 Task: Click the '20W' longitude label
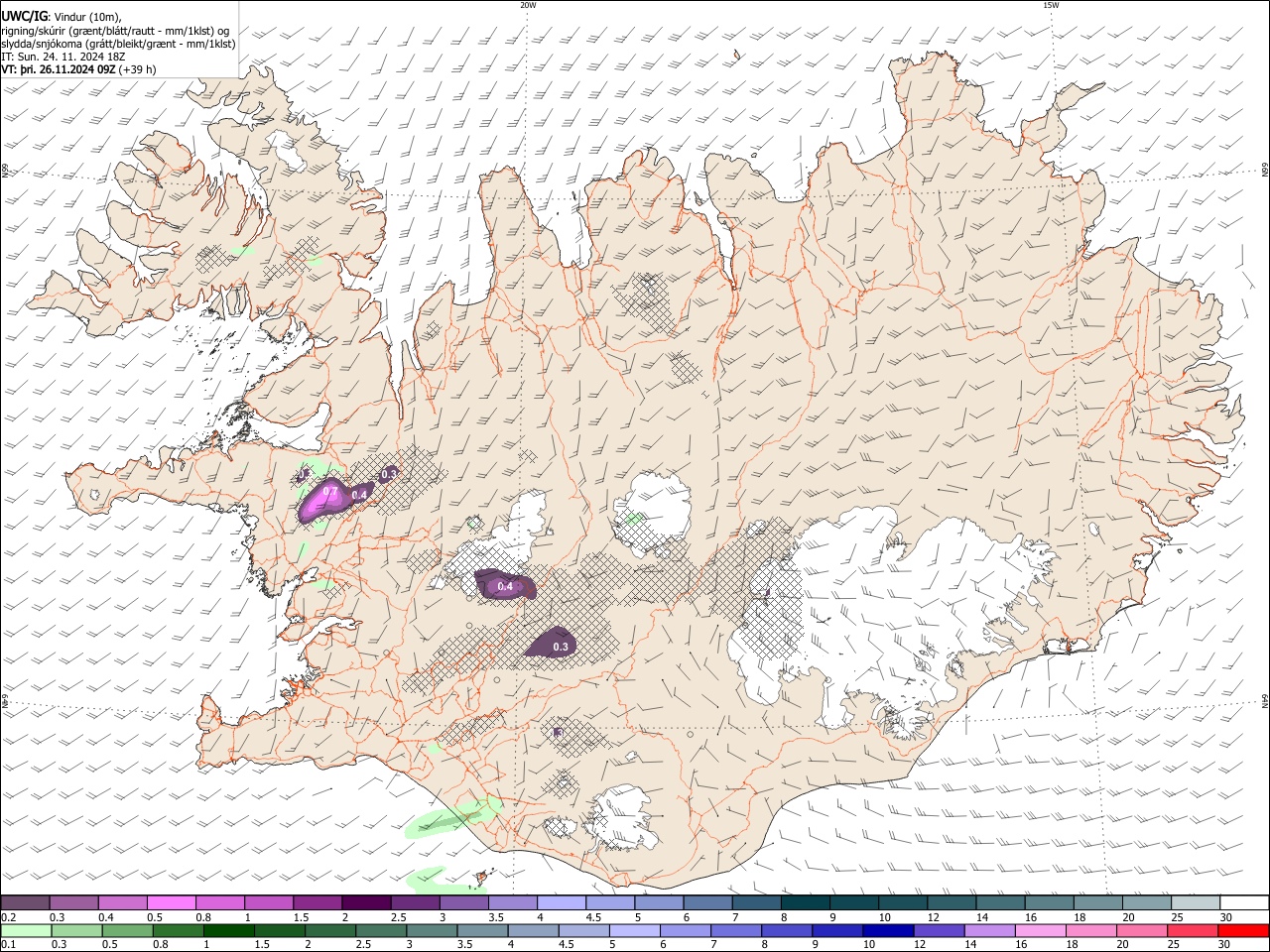coord(528,5)
